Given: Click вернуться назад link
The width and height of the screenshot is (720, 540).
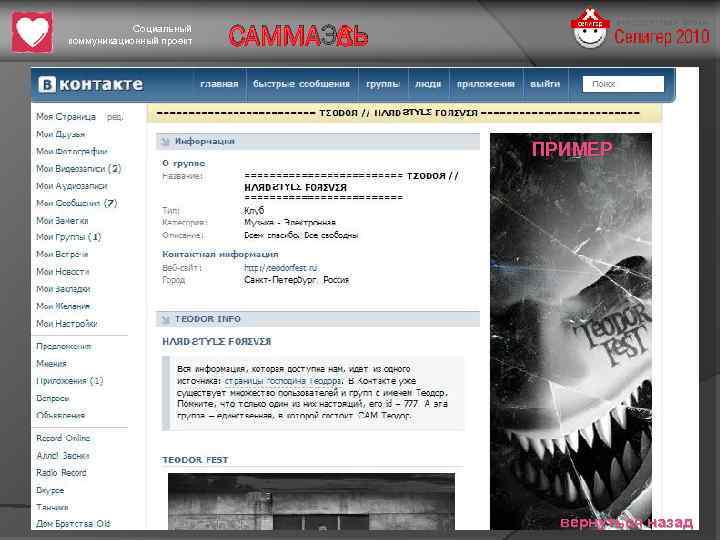Looking at the screenshot, I should point(627,523).
